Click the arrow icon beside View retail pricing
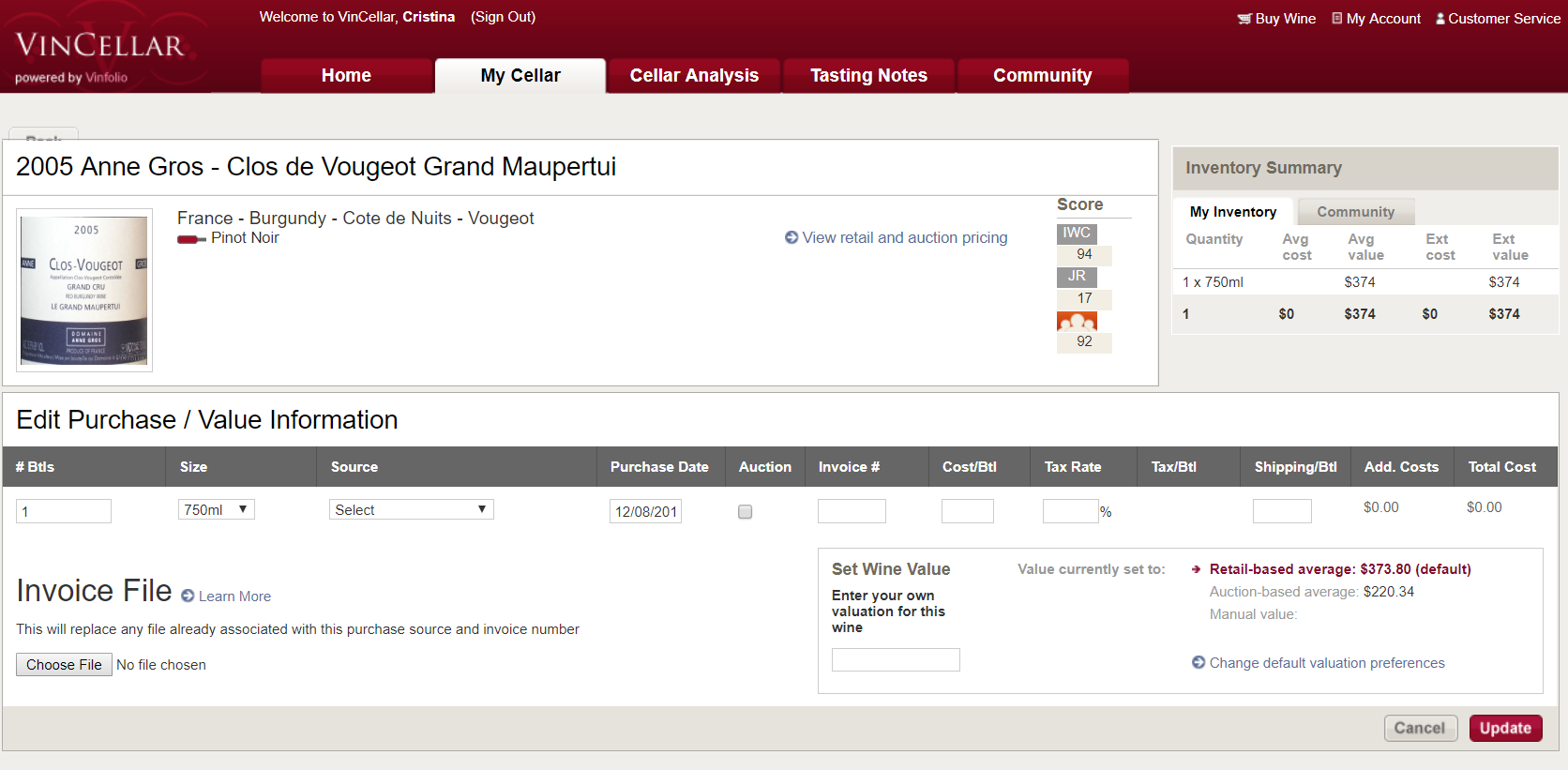 tap(792, 238)
